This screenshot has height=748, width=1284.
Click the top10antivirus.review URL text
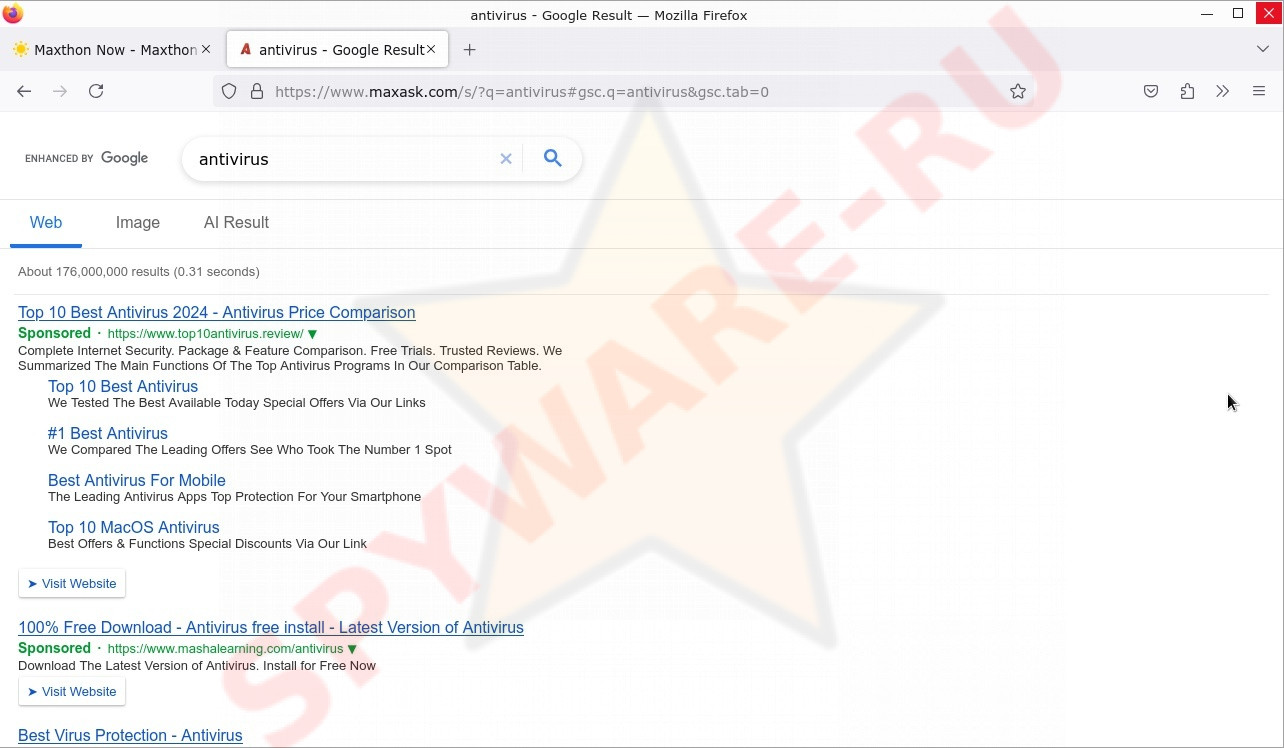click(x=205, y=334)
